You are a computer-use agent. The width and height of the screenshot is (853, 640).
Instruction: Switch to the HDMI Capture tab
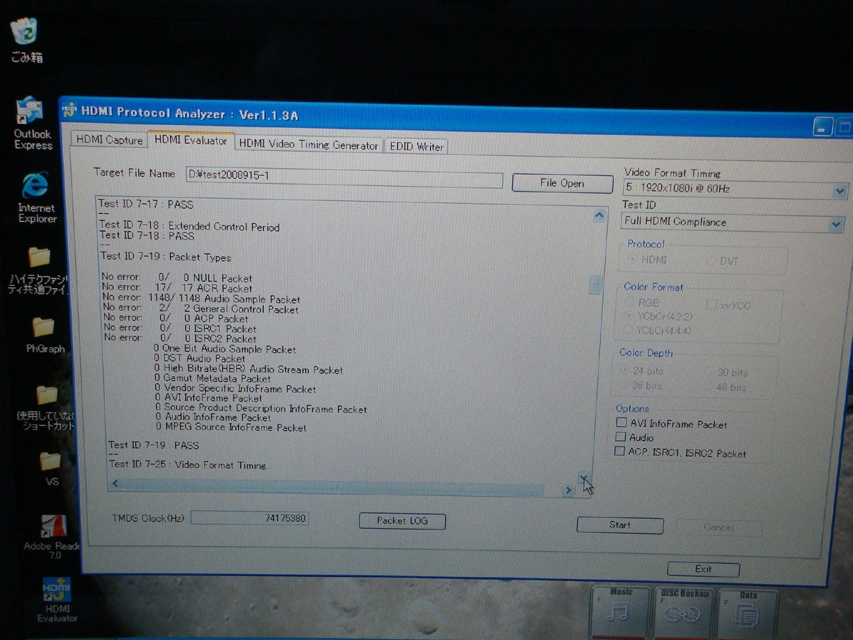(x=109, y=140)
